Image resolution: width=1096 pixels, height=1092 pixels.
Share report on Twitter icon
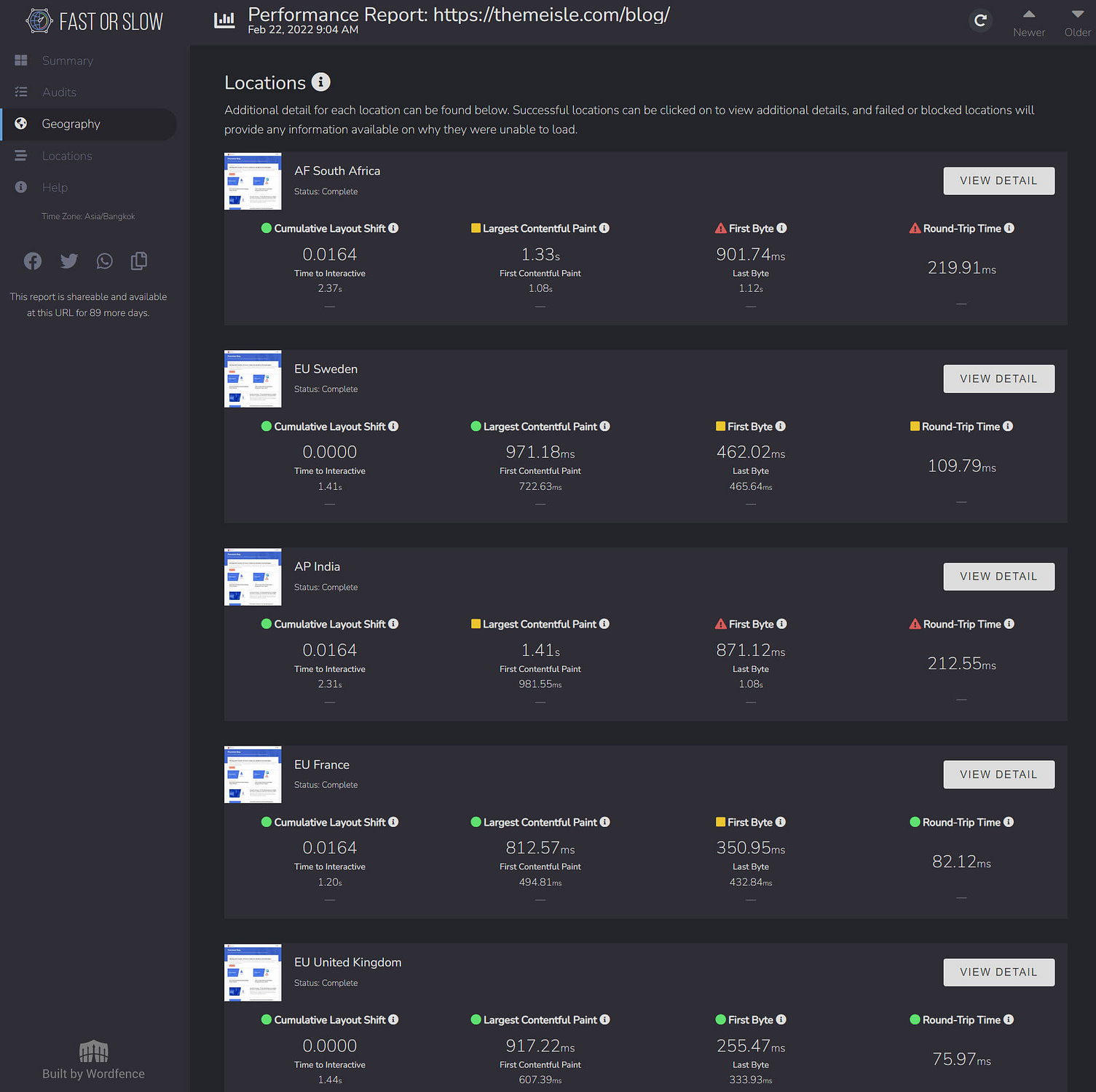point(69,261)
